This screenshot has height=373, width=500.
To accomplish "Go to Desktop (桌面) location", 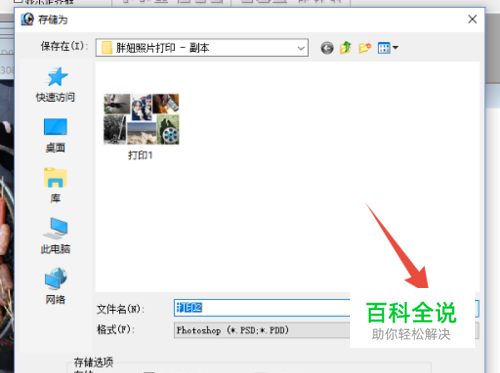I will pos(56,135).
